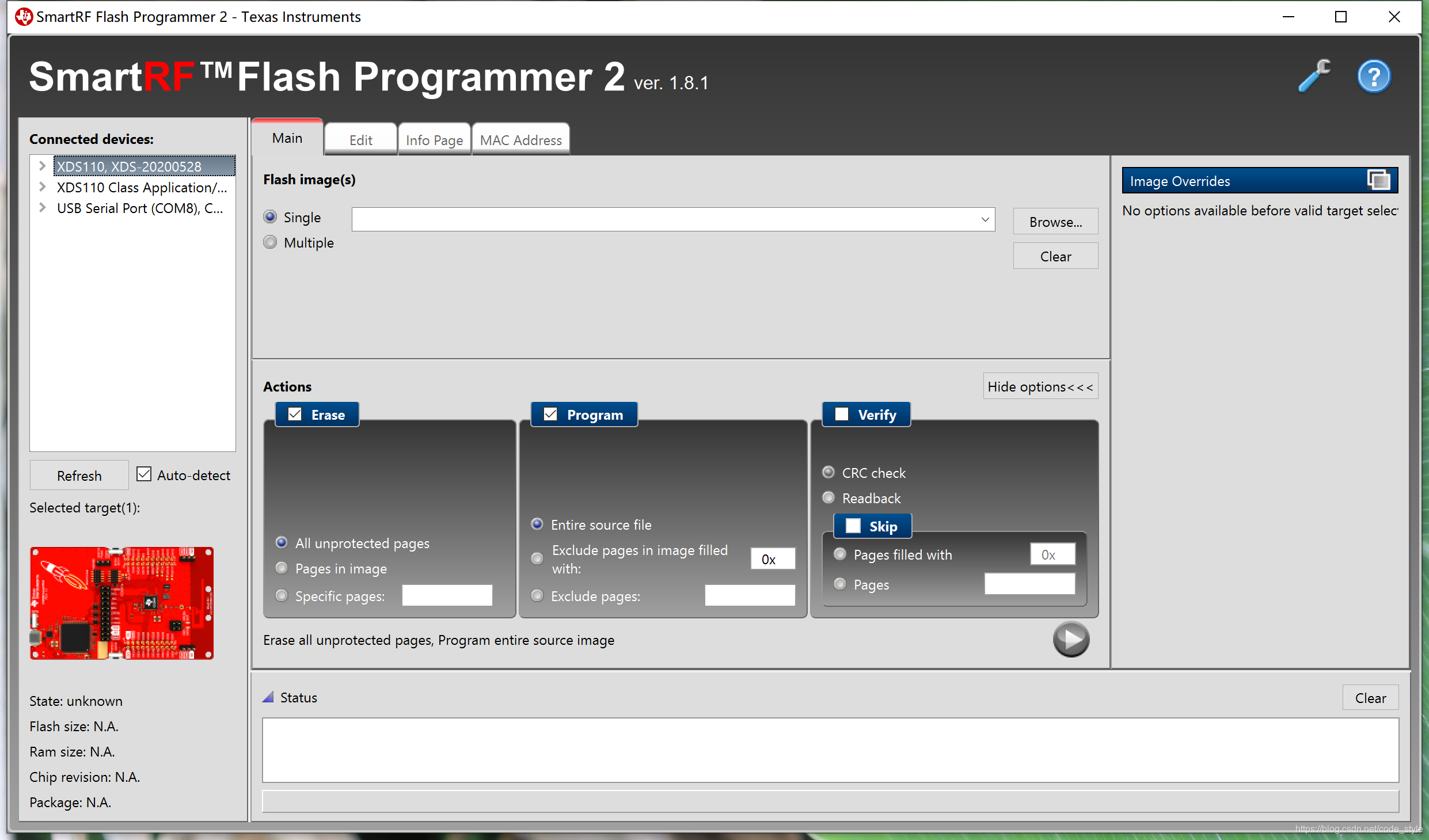Click the Hide options<<< button
The image size is (1429, 840).
[1040, 386]
